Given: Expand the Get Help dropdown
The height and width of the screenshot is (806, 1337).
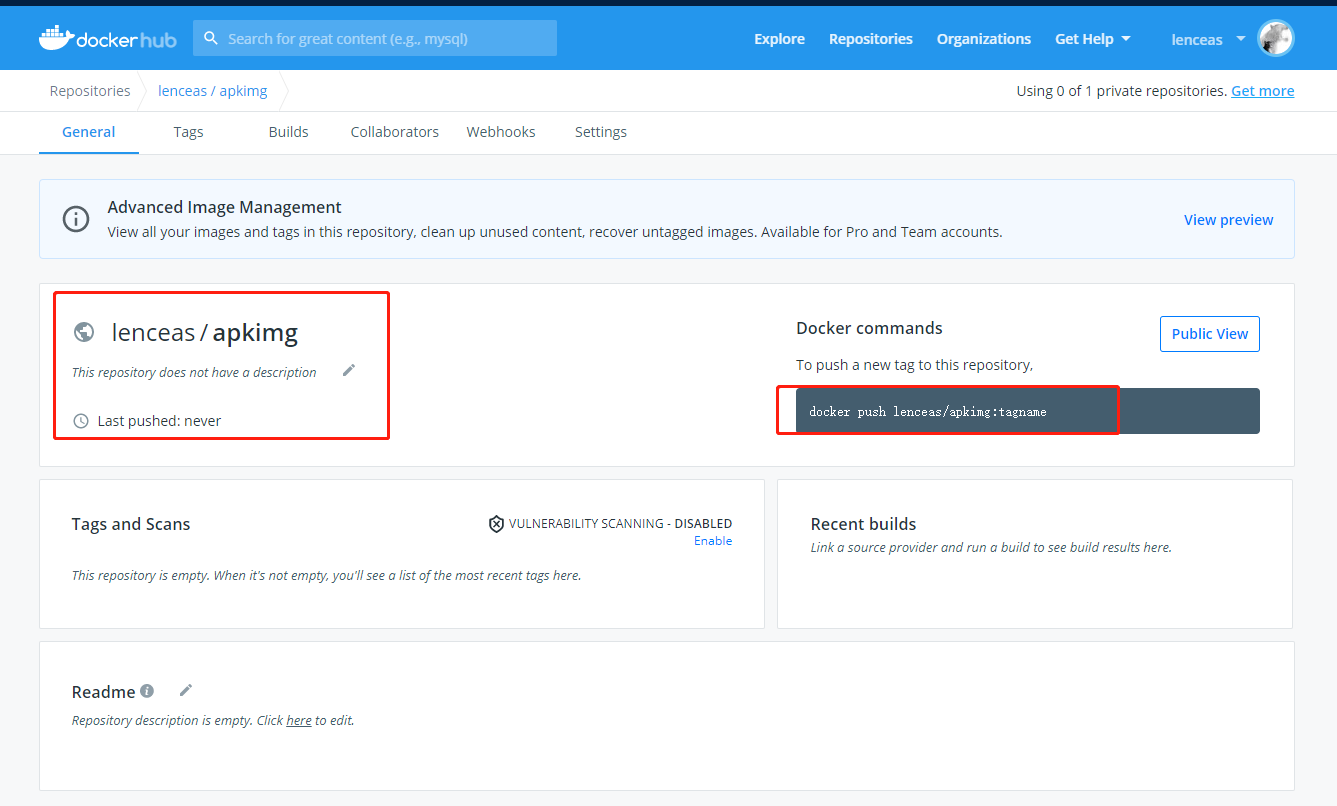Looking at the screenshot, I should click(x=1092, y=39).
